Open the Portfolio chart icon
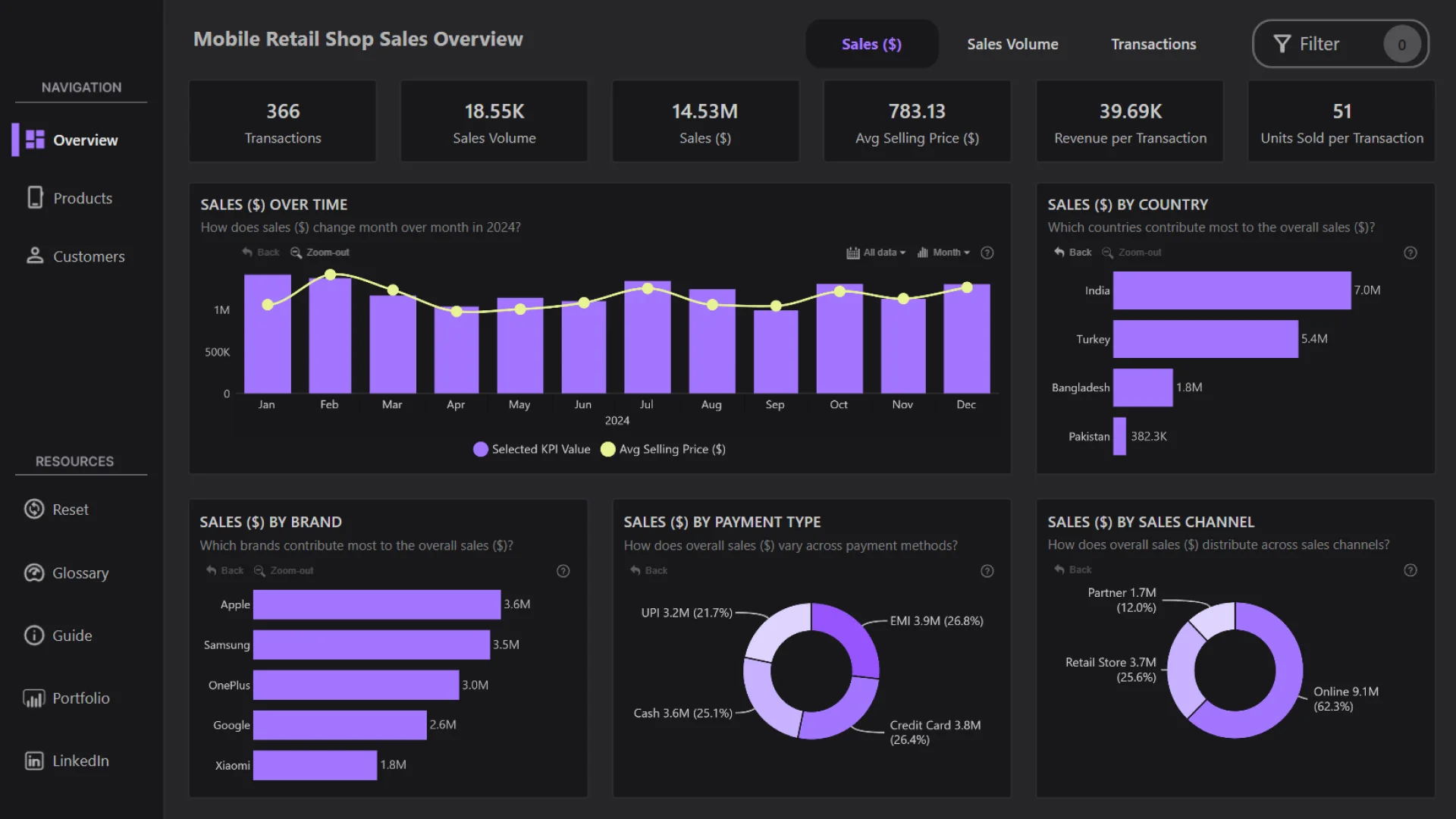The image size is (1456, 819). pos(34,698)
